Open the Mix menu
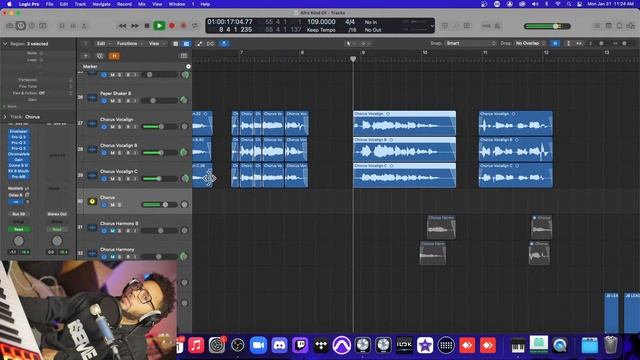The height and width of the screenshot is (360, 640). click(x=142, y=4)
